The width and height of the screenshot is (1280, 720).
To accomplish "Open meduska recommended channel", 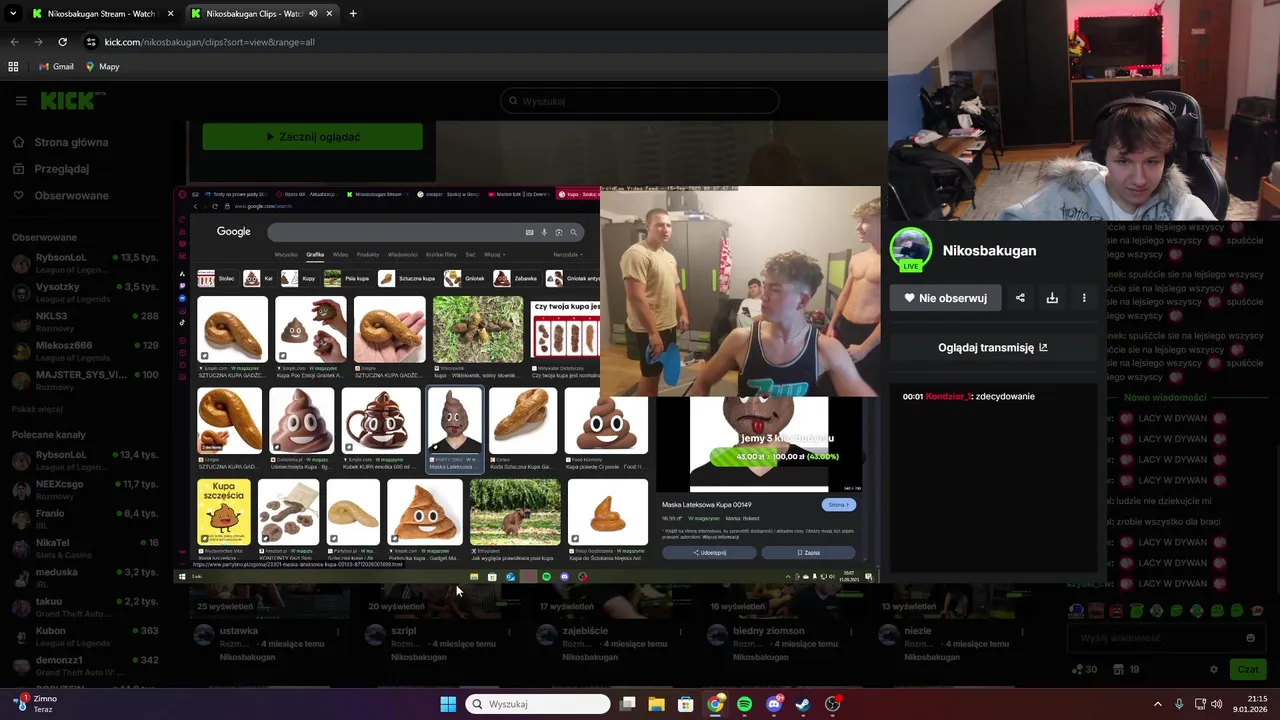I will 85,578.
